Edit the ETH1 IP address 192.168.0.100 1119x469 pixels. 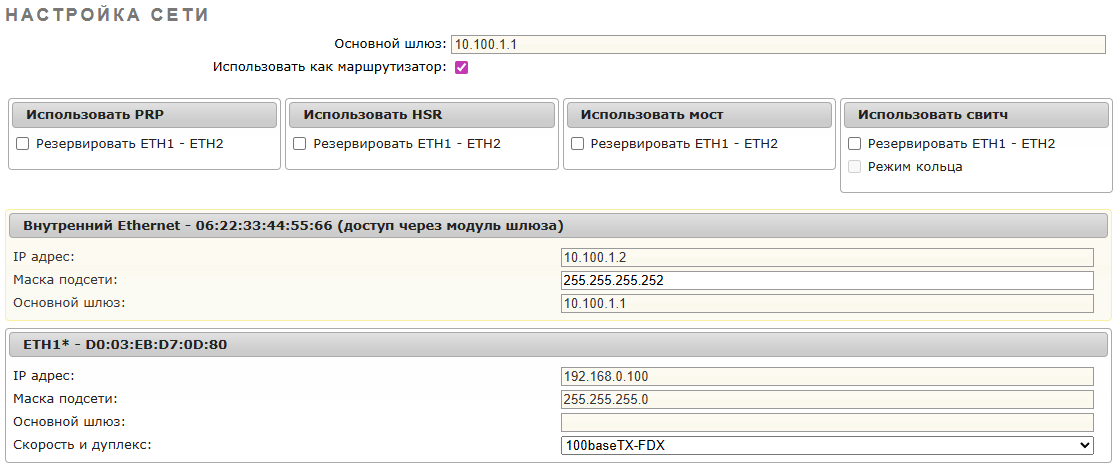point(827,376)
